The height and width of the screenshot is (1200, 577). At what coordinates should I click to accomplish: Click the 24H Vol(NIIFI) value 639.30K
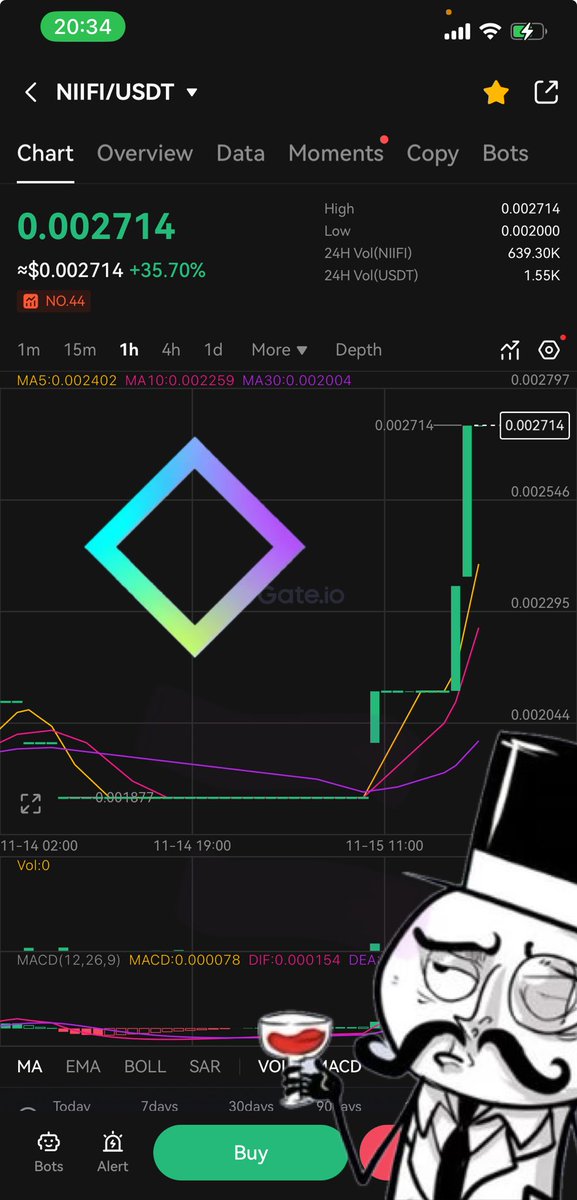[x=533, y=253]
